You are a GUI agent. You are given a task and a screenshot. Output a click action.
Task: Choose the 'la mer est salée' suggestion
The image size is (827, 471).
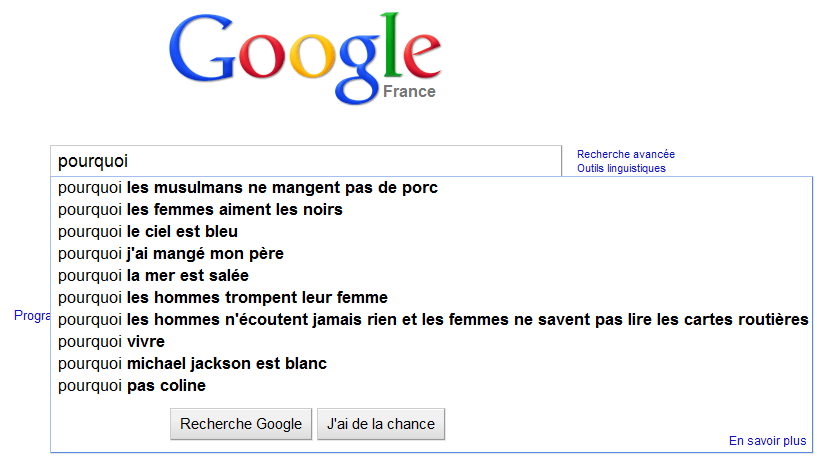(153, 276)
